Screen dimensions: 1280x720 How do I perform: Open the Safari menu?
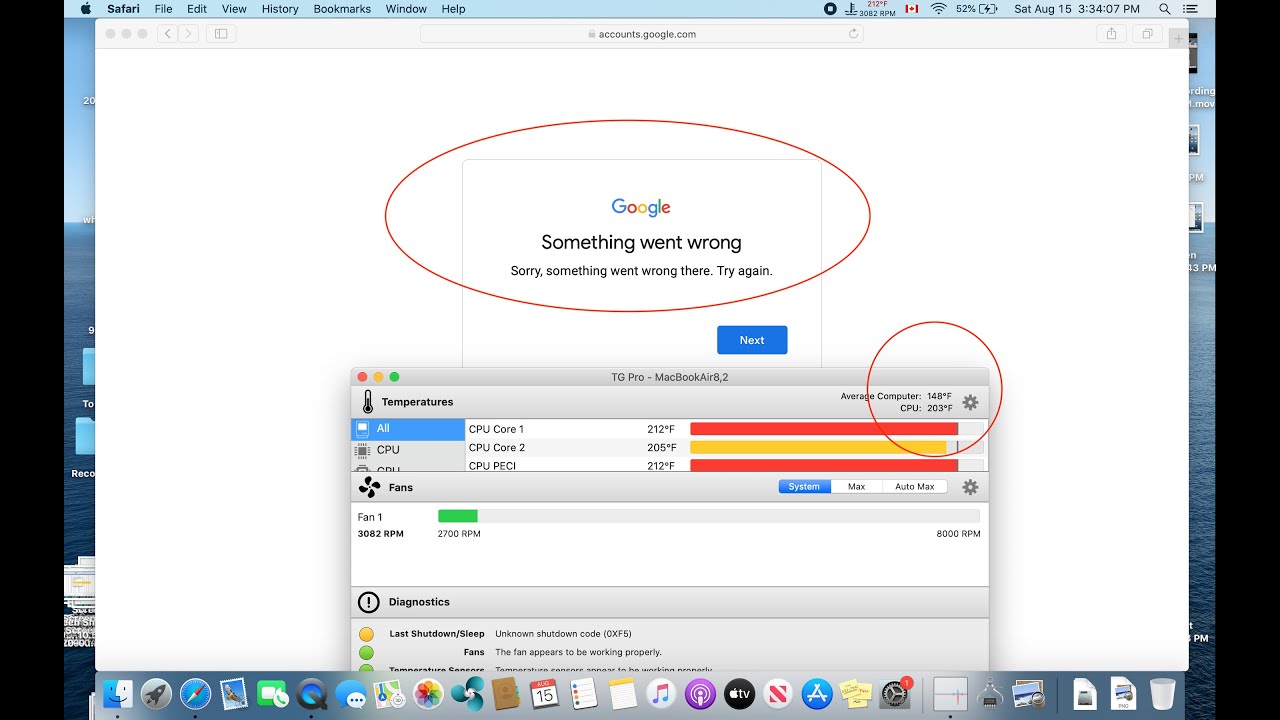(x=124, y=9)
